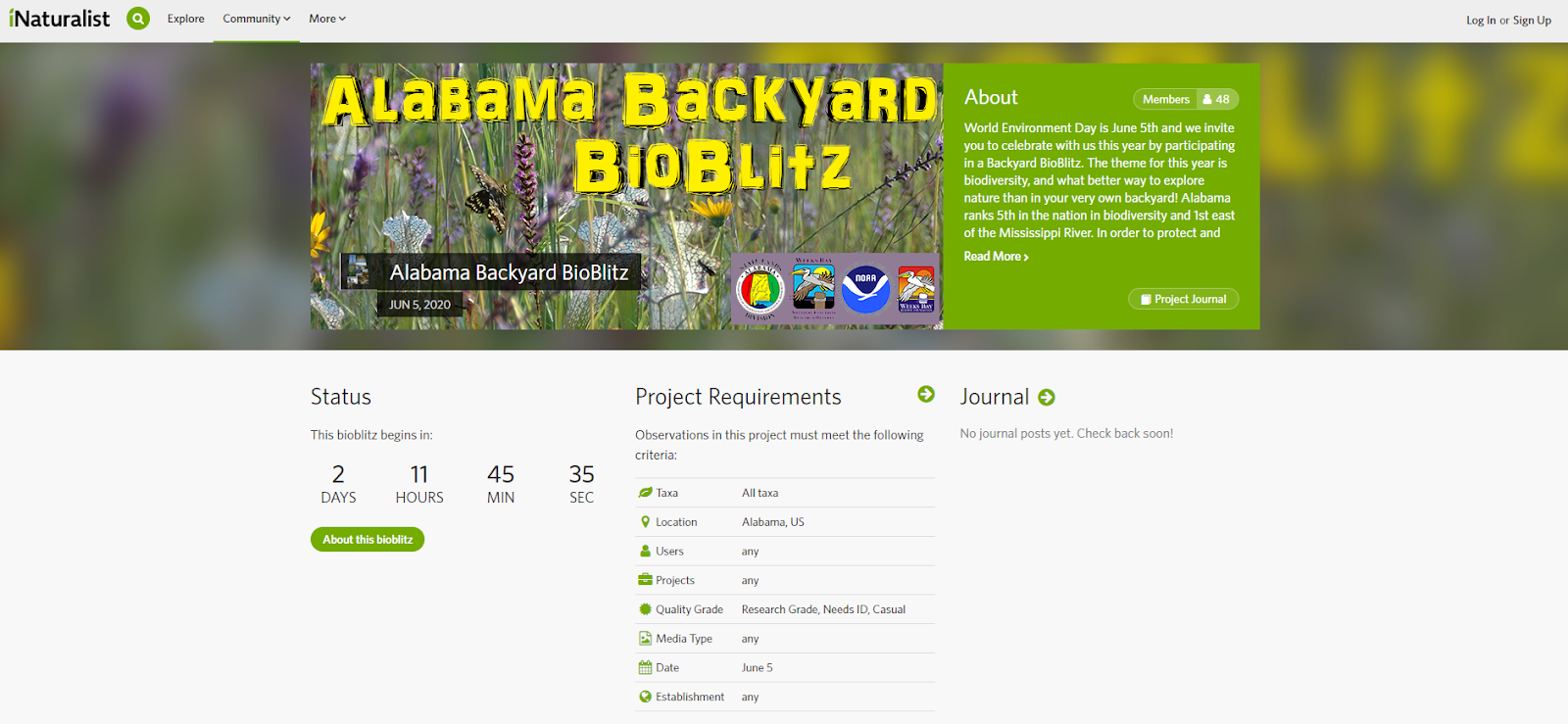Click the JUN 5, 2020 date label
The width and height of the screenshot is (1568, 724).
(419, 305)
